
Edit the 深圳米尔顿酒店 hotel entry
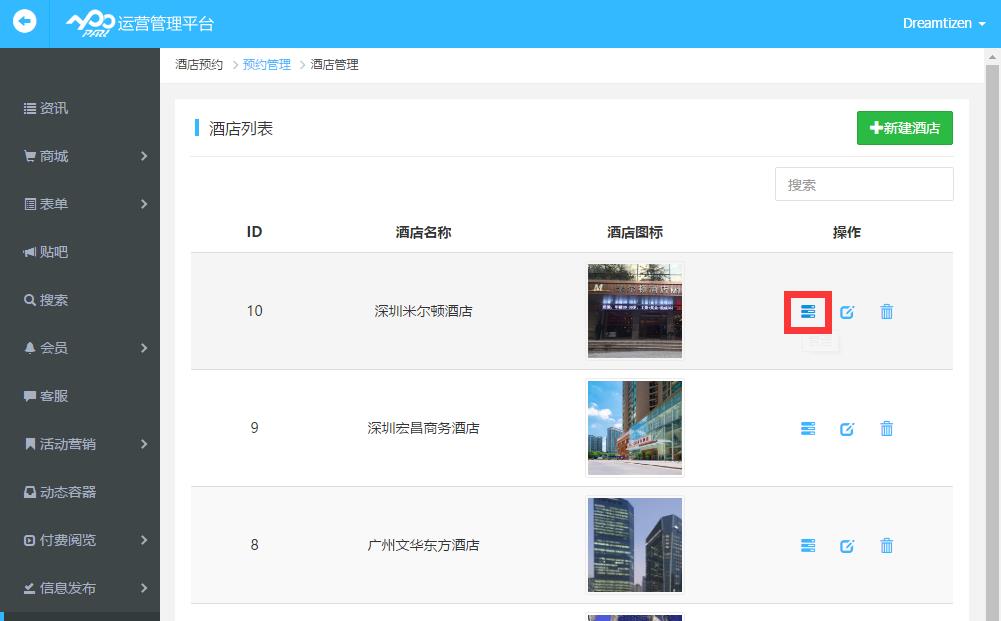[847, 312]
